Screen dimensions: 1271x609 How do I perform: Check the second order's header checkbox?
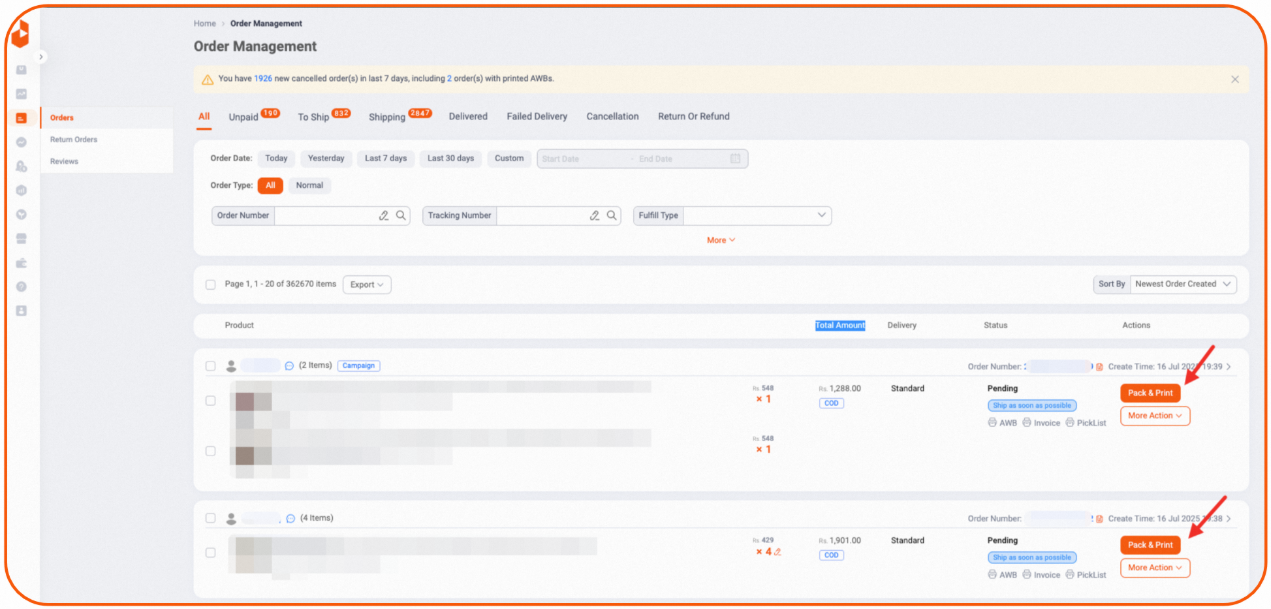pyautogui.click(x=211, y=518)
